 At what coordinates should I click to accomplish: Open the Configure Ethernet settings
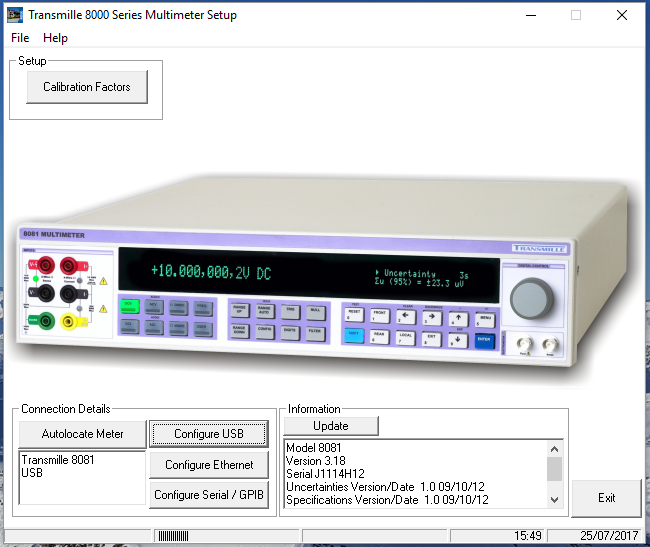coord(209,465)
